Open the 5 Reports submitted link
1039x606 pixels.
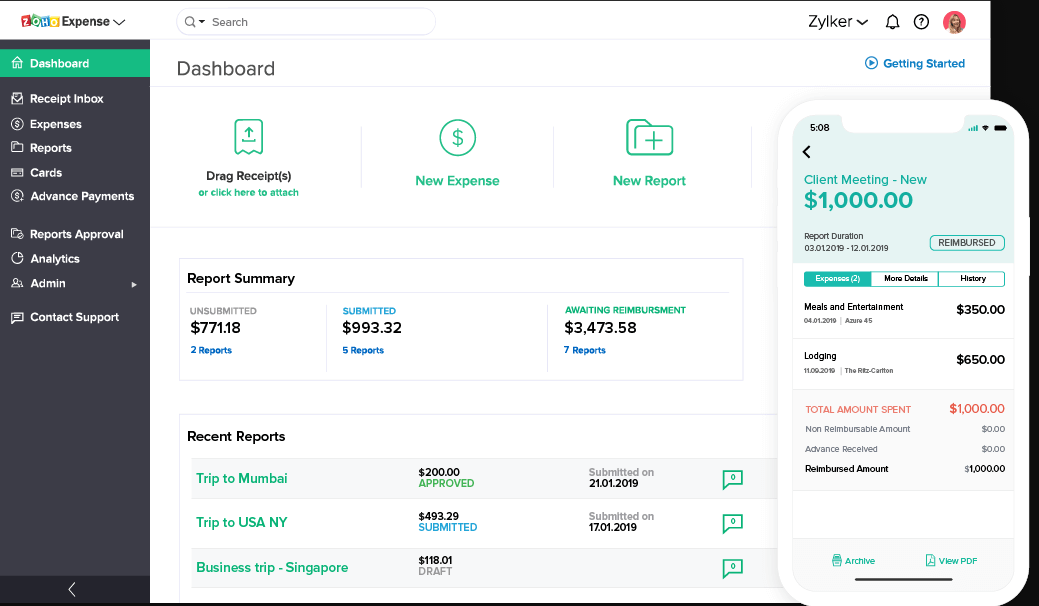363,350
